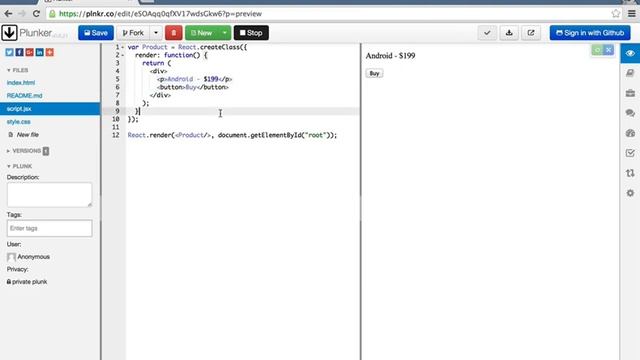Image resolution: width=640 pixels, height=360 pixels.
Task: Click the New plunk button
Action: click(x=202, y=33)
